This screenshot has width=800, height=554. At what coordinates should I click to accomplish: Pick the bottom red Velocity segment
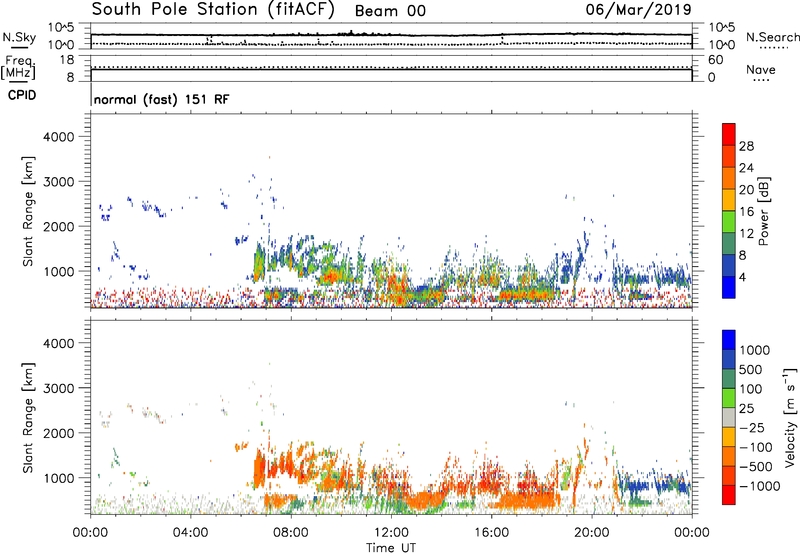pyautogui.click(x=729, y=495)
